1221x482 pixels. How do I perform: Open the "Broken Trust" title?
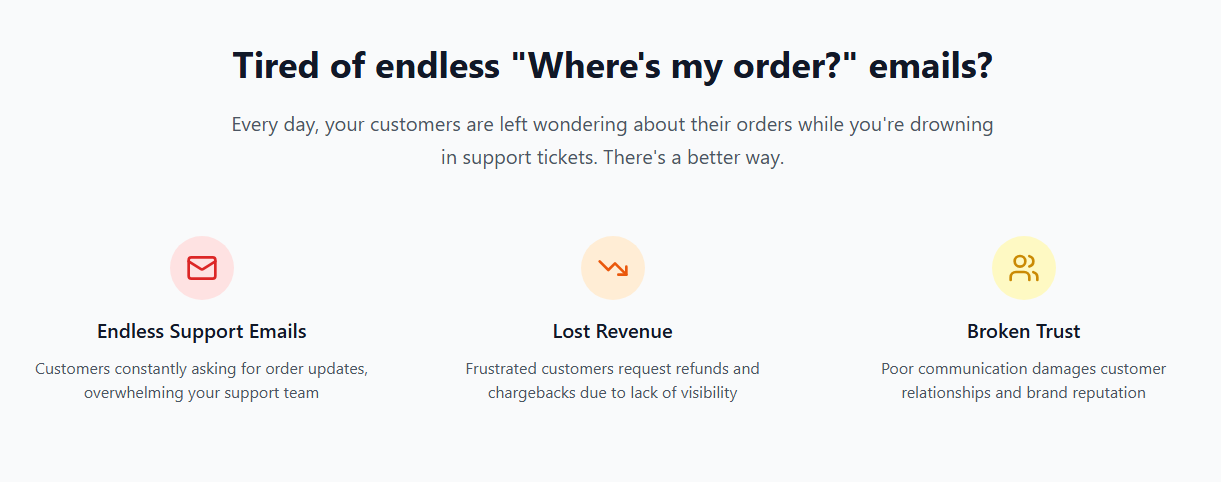click(x=1024, y=331)
